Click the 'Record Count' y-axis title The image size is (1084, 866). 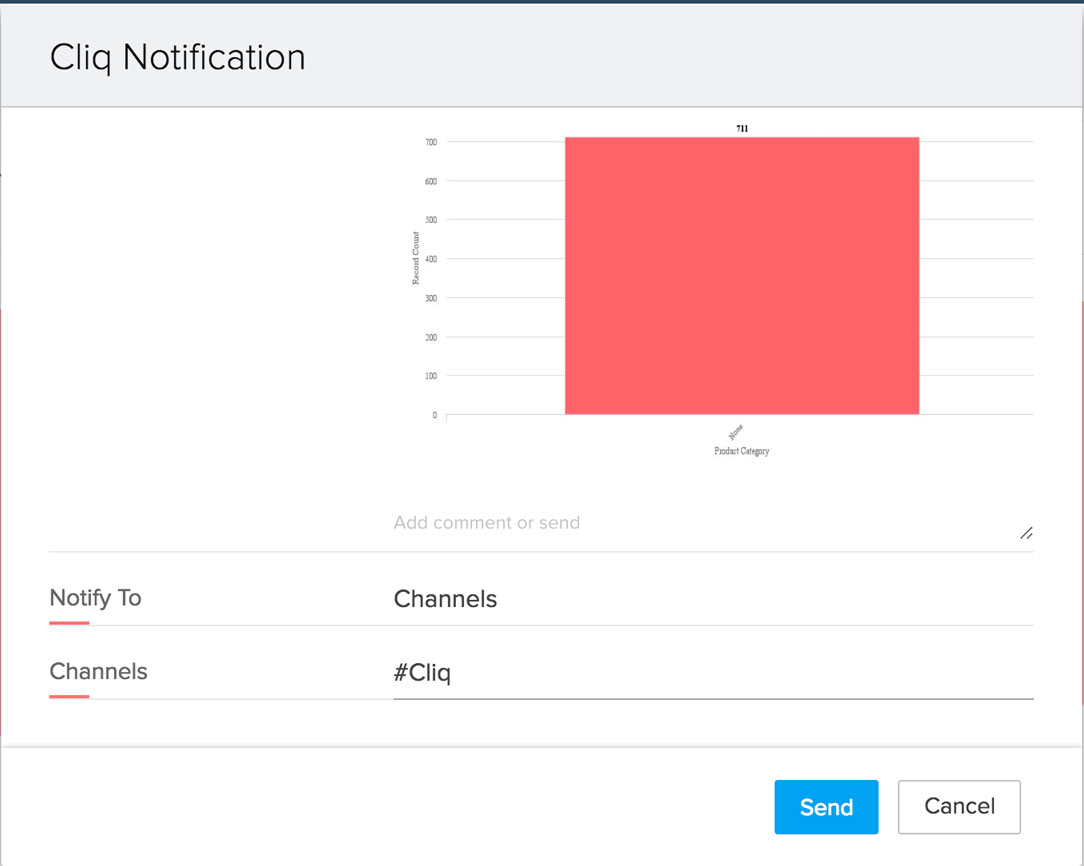click(x=416, y=258)
